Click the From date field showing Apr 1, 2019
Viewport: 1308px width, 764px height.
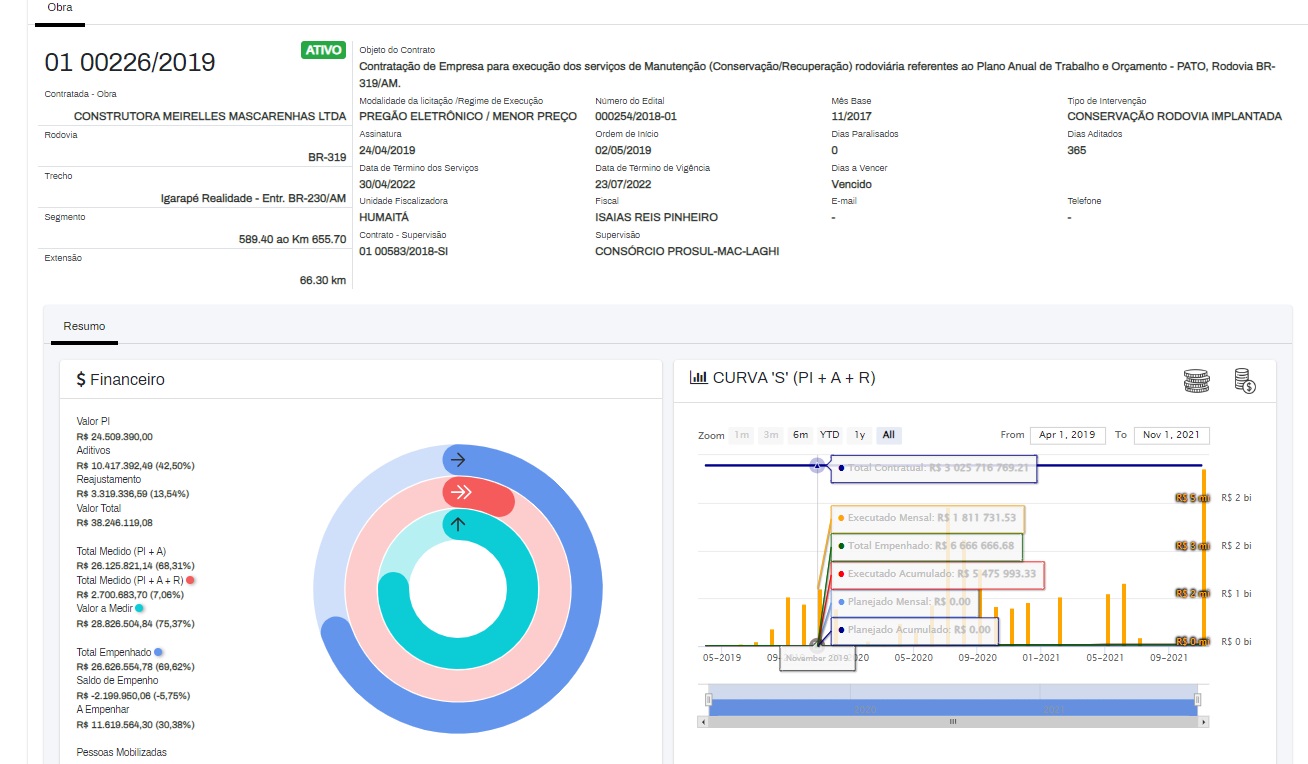coord(1067,435)
